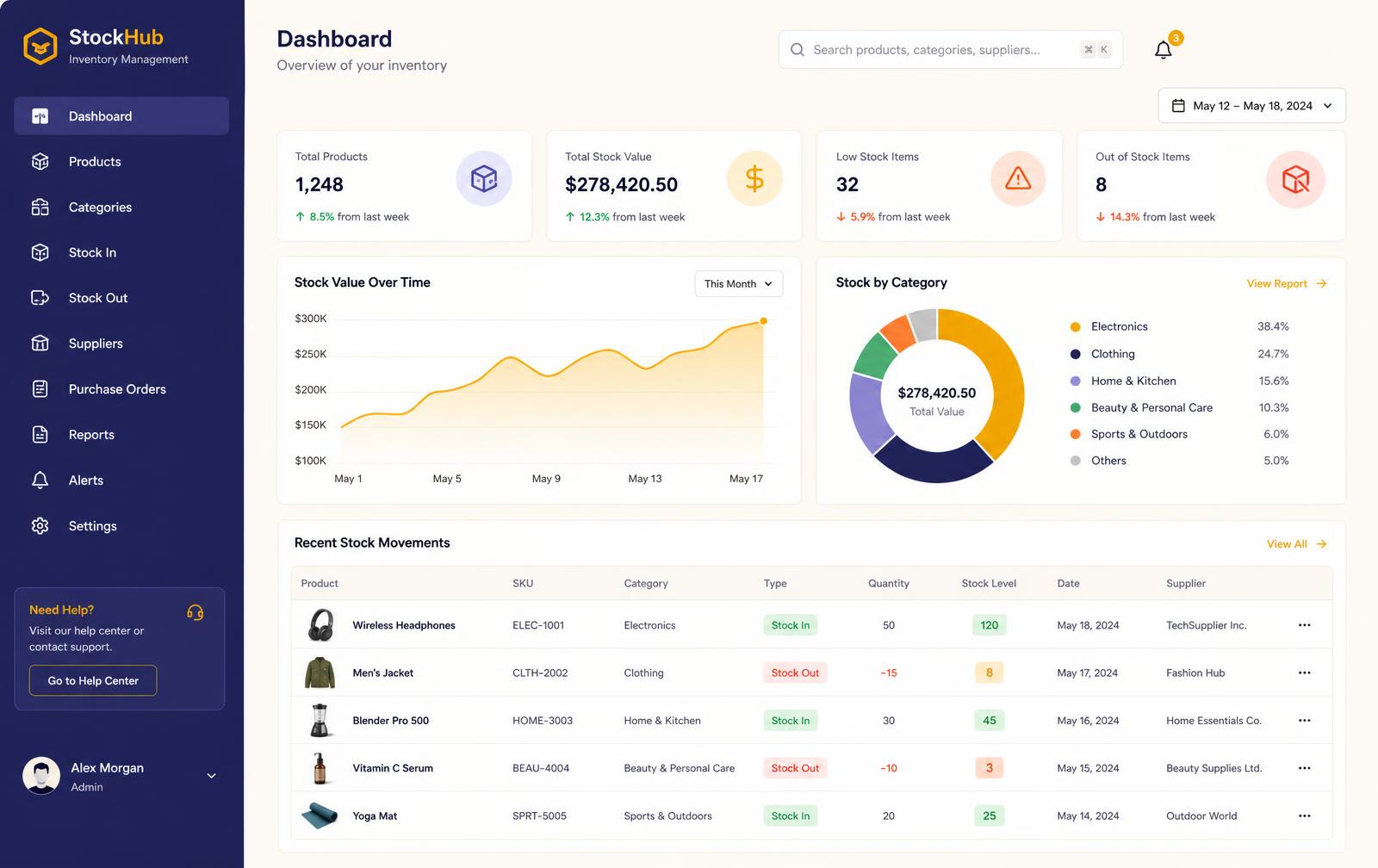This screenshot has width=1378, height=868.
Task: Open row options for Yoga Mat
Action: [1304, 815]
